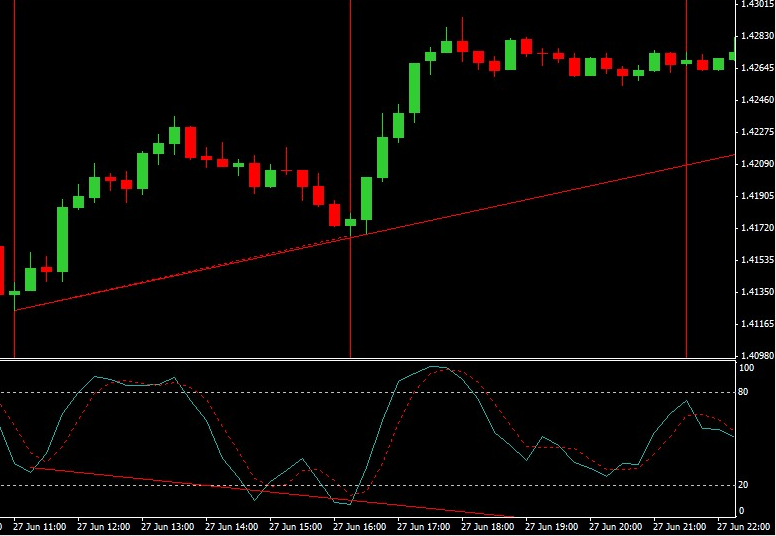Click the 1.41165 price label
Screen dimensions: 776x536
pyautogui.click(x=757, y=324)
